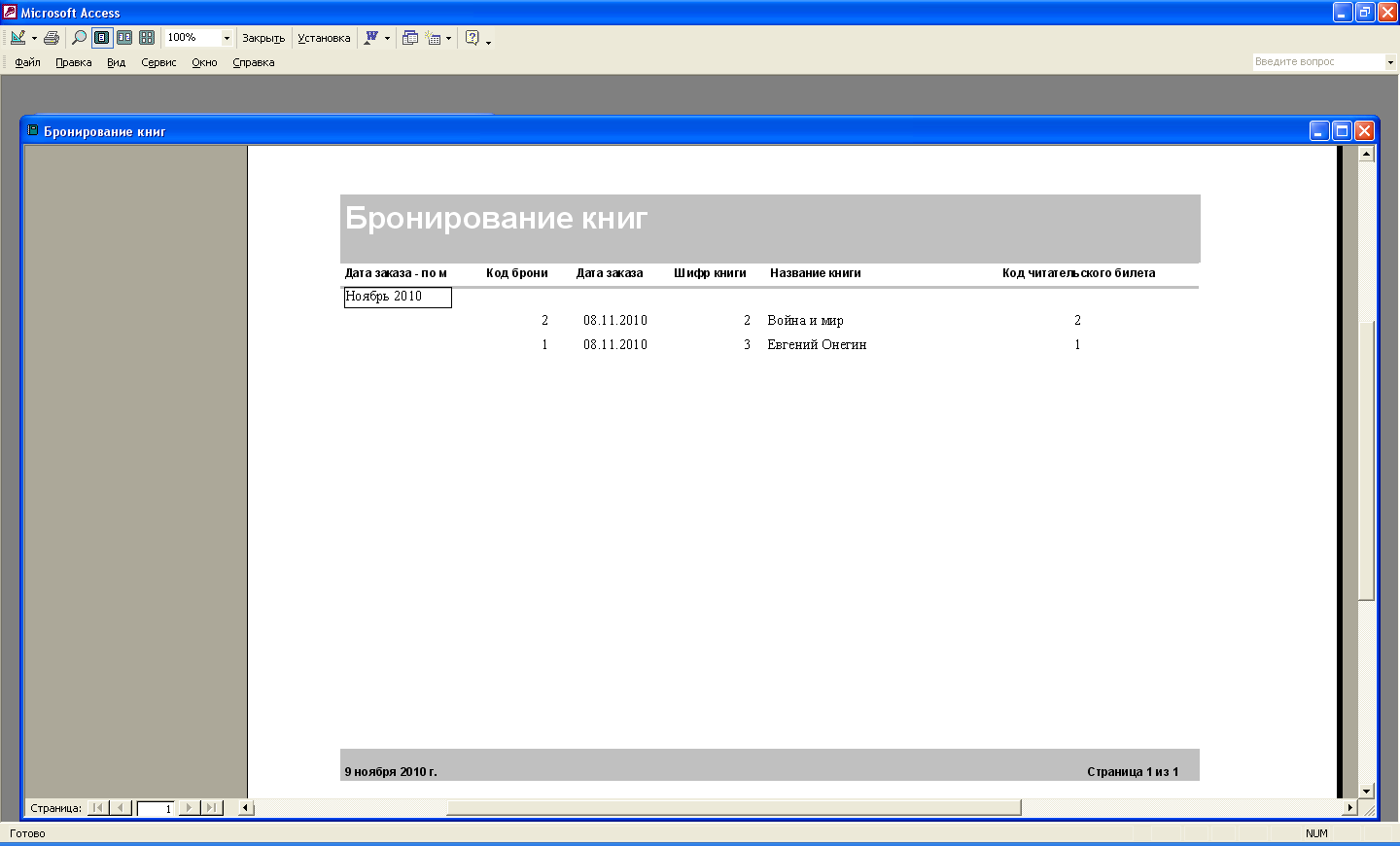Click the Установка button
This screenshot has width=1400, height=846.
[324, 38]
